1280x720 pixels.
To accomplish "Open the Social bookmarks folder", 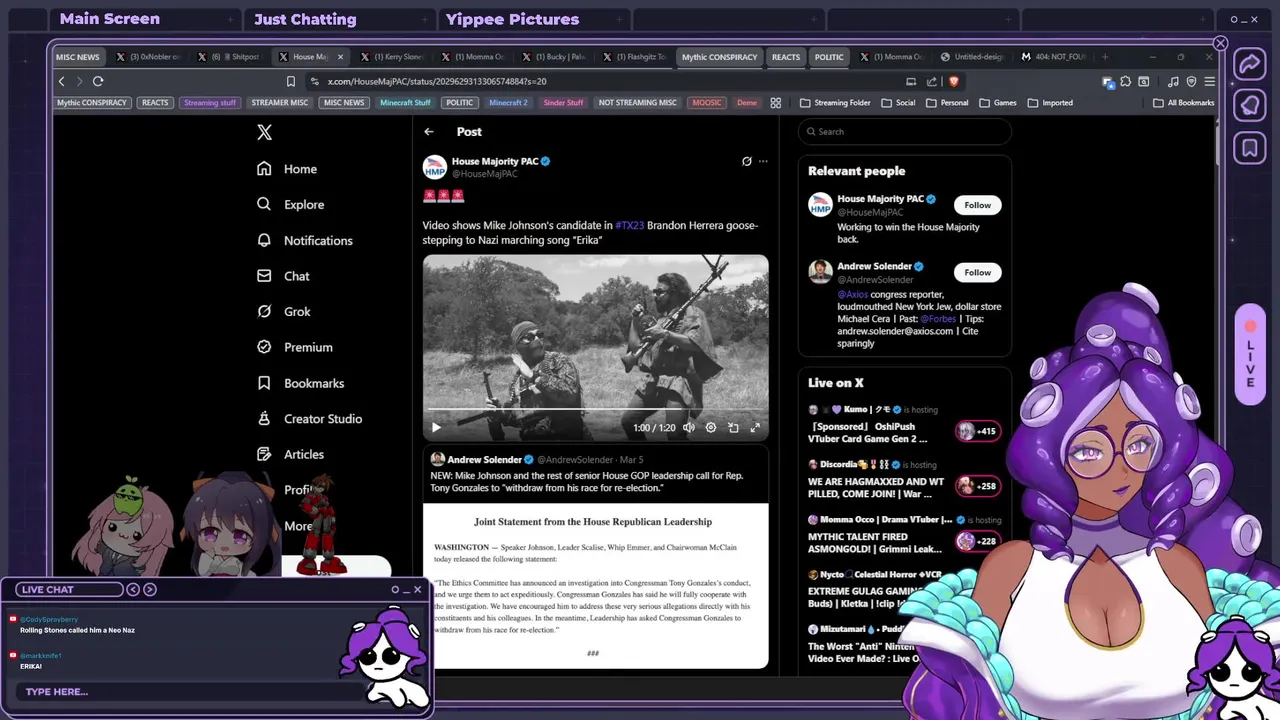I will point(898,102).
